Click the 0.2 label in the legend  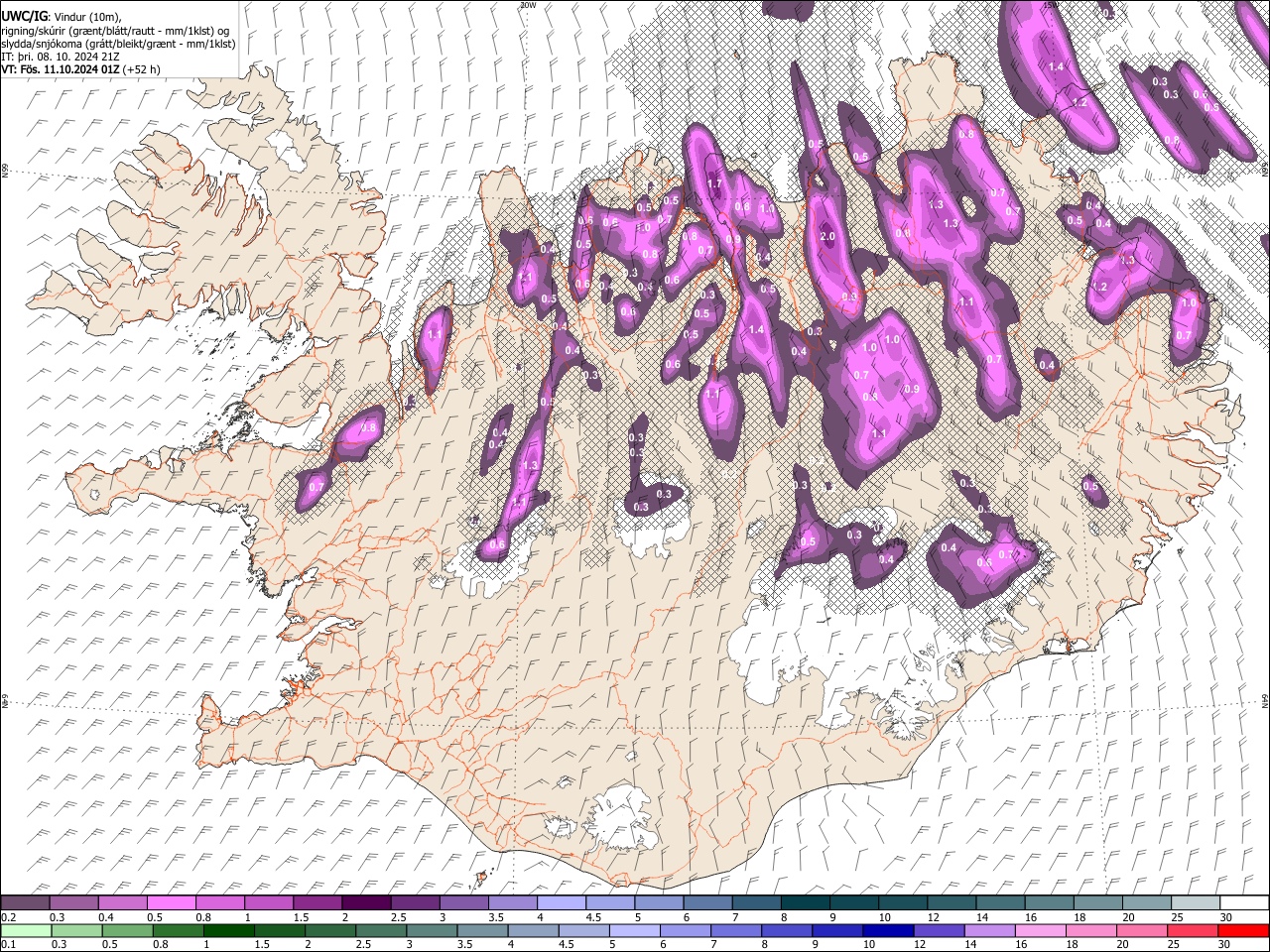(7, 917)
